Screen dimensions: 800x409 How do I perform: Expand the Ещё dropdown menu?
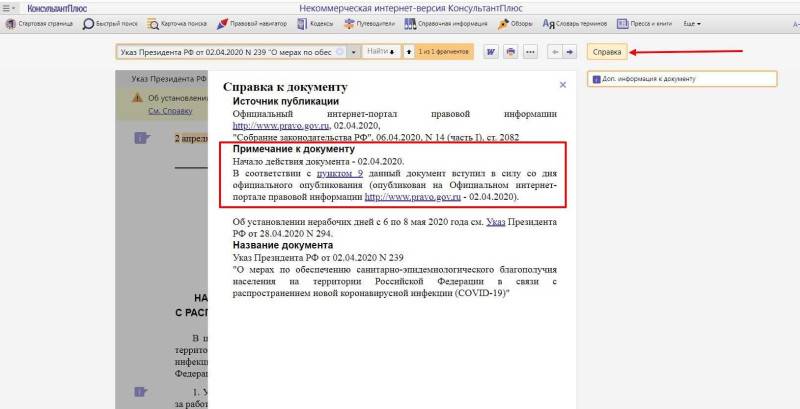point(691,24)
